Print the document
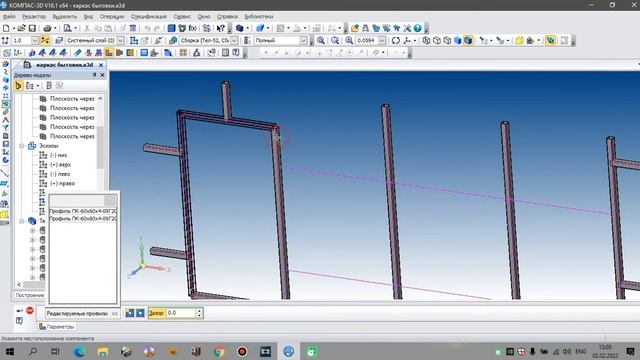640x360 pixels. (x=47, y=28)
